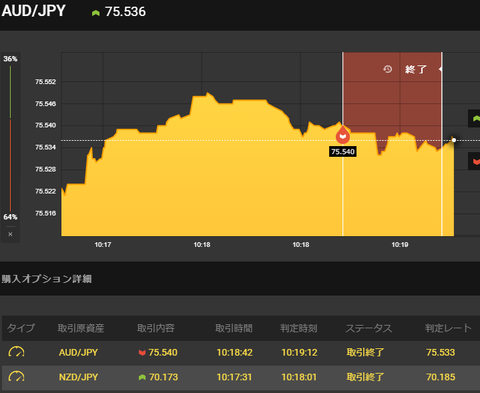Click the AUD/JPY title at top
480x393 pixels.
coord(33,11)
